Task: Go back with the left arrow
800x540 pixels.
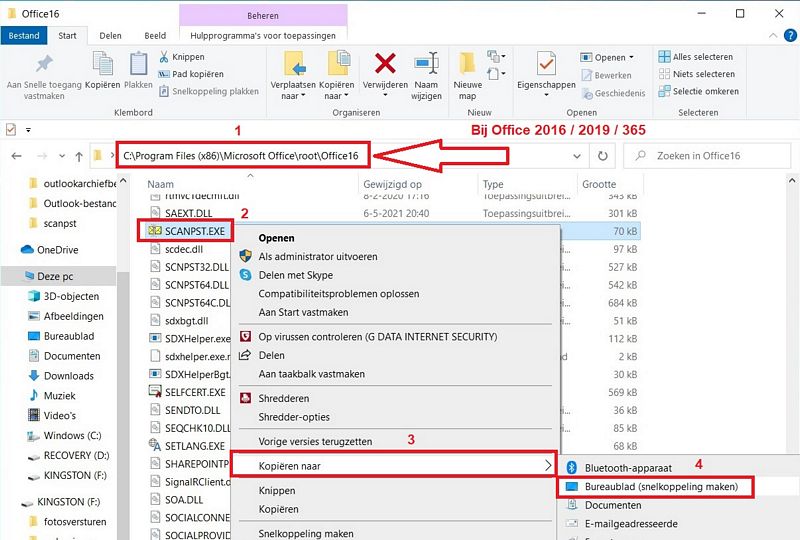Action: pyautogui.click(x=17, y=156)
